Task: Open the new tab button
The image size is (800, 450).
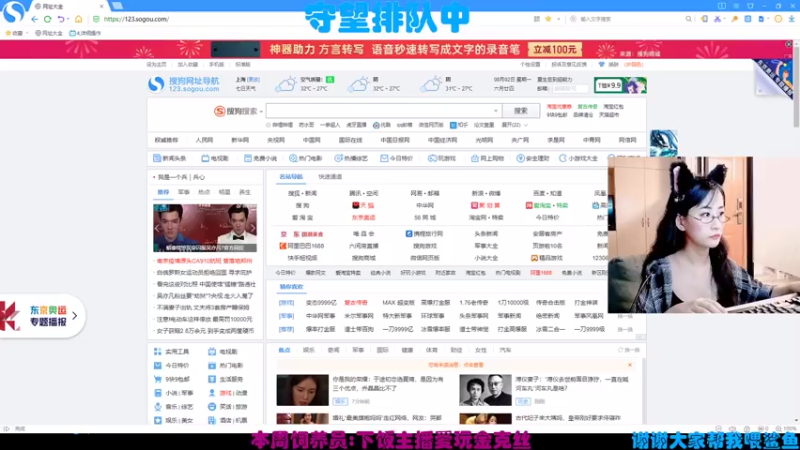Action: [x=117, y=6]
